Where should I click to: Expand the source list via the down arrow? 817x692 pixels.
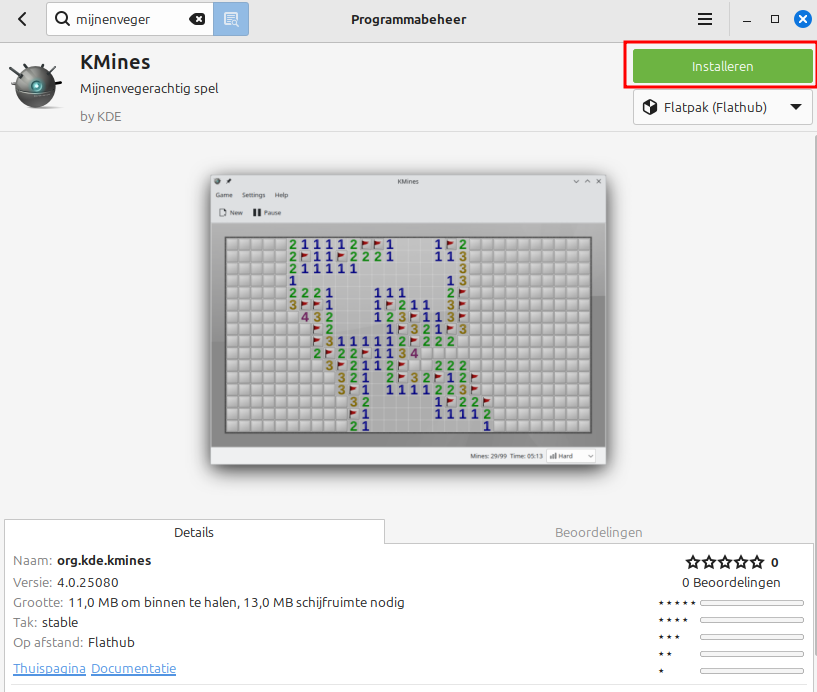[x=796, y=107]
